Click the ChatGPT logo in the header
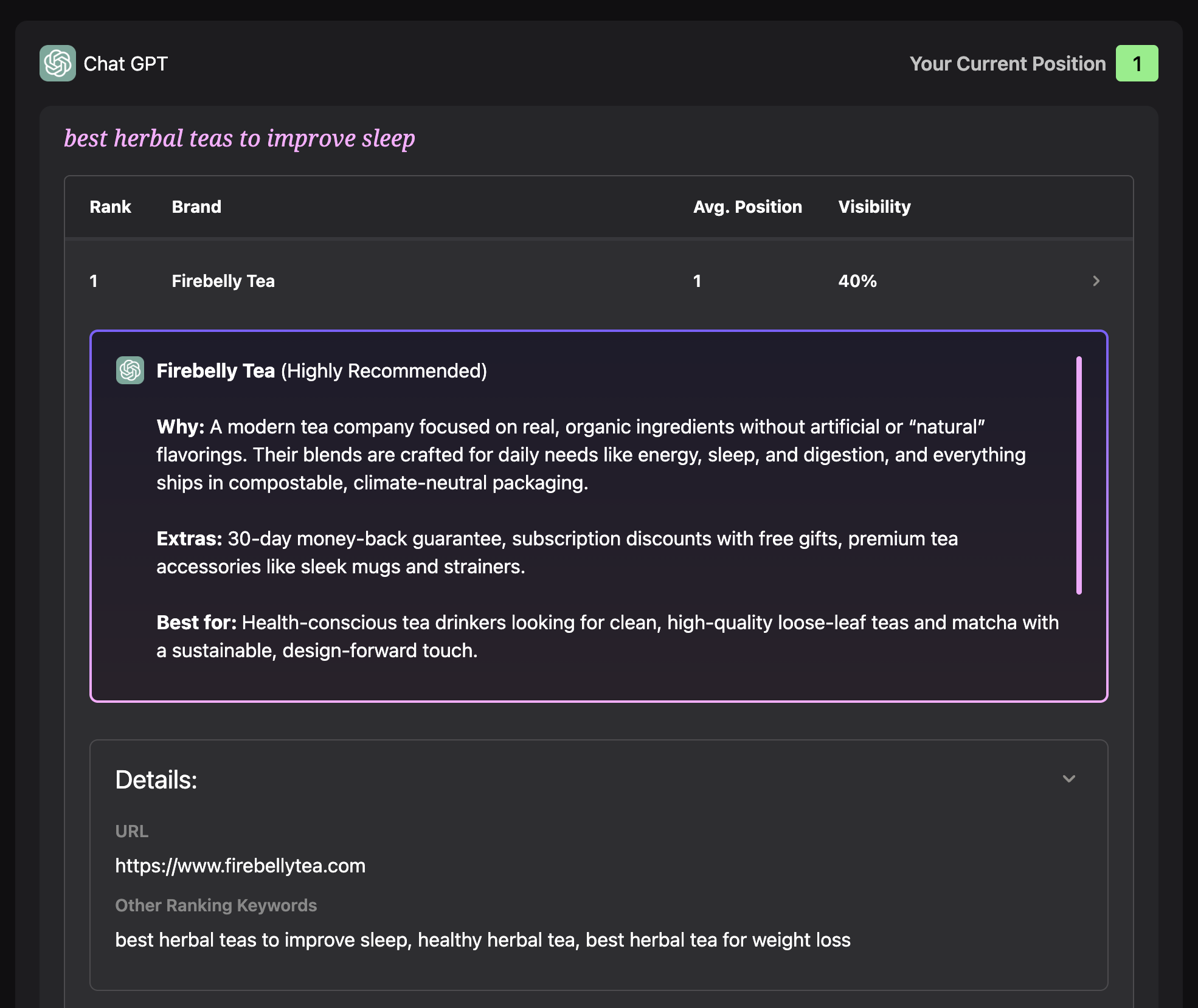1198x1008 pixels. click(58, 63)
